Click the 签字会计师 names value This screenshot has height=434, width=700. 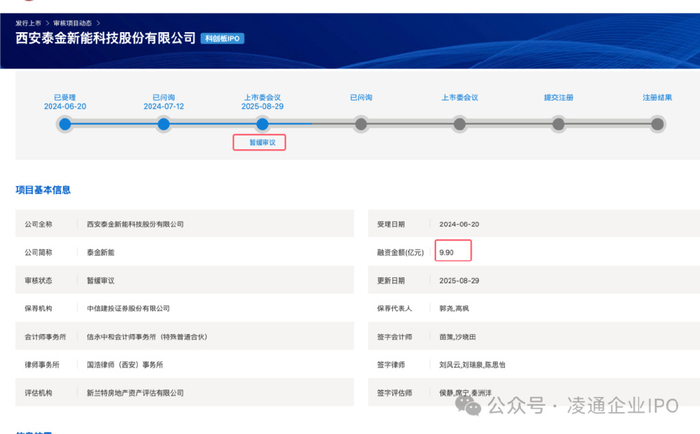click(458, 337)
